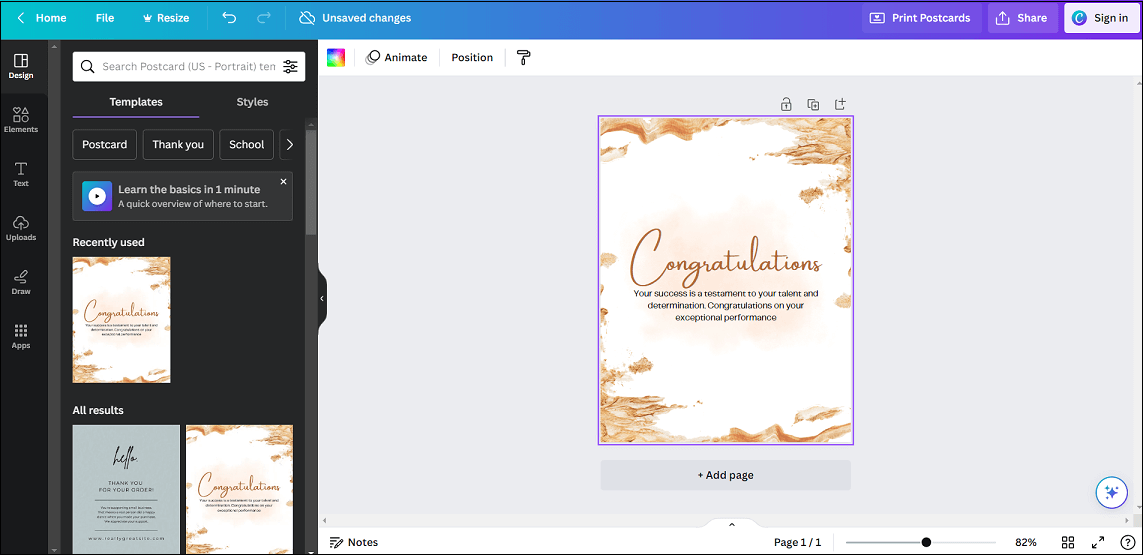Click the canvas horizontal scrollbar
Image resolution: width=1143 pixels, height=555 pixels.
[x=726, y=520]
